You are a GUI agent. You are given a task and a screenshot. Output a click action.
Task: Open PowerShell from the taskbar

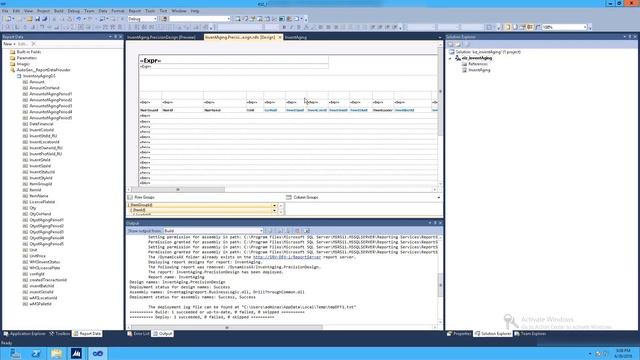click(36, 353)
